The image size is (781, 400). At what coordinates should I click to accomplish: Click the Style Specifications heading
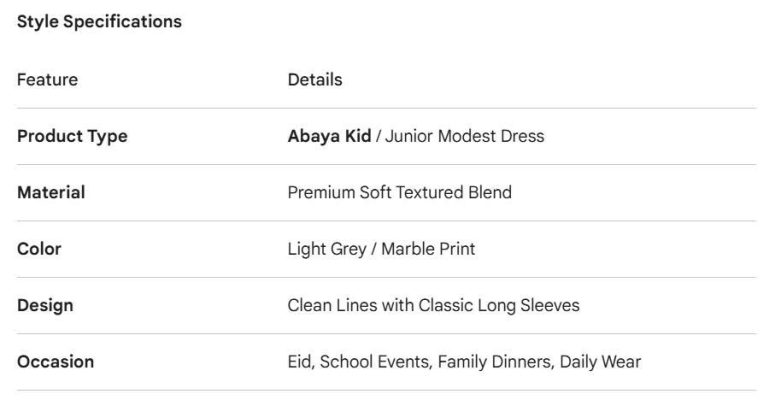99,22
